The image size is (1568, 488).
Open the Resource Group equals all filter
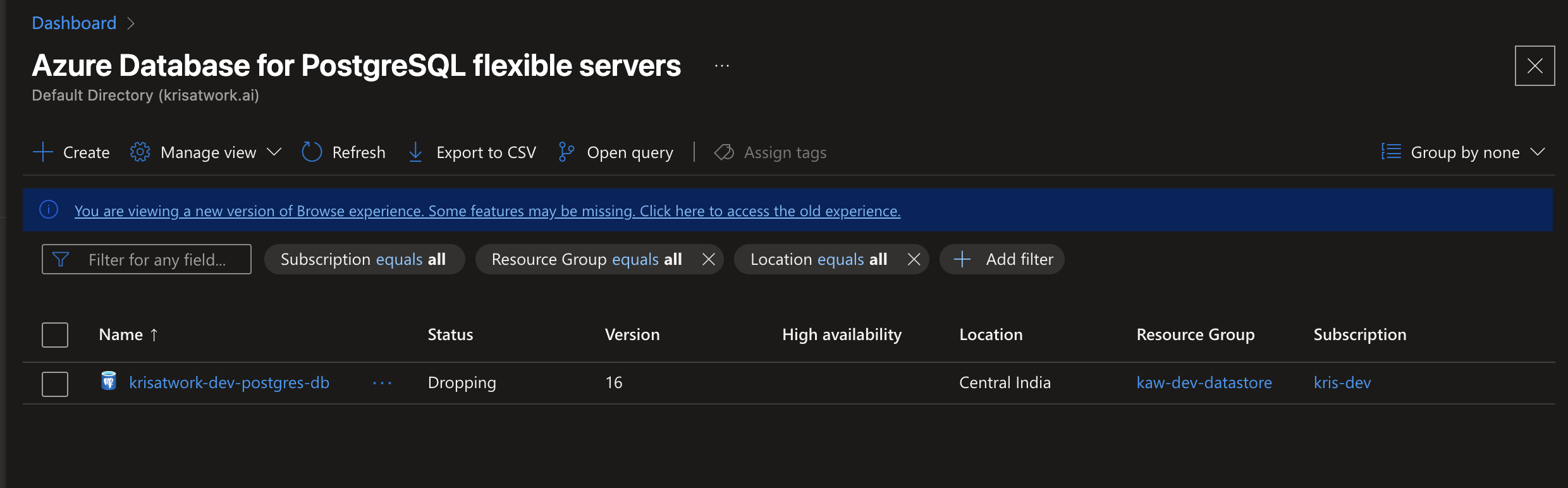(587, 259)
